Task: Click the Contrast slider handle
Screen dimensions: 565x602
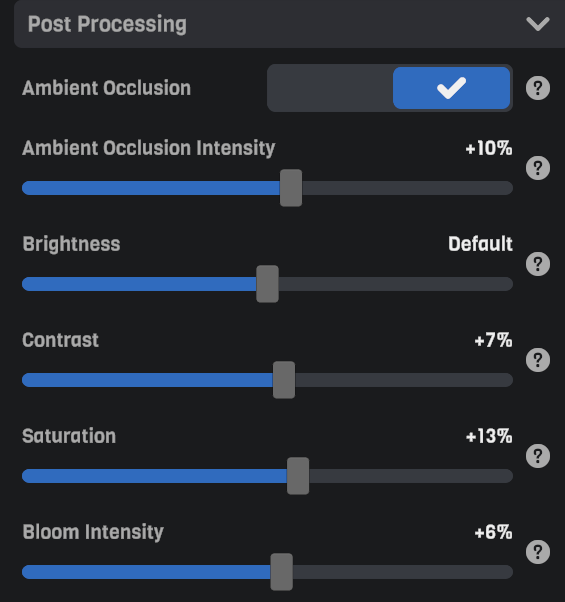Action: tap(284, 380)
